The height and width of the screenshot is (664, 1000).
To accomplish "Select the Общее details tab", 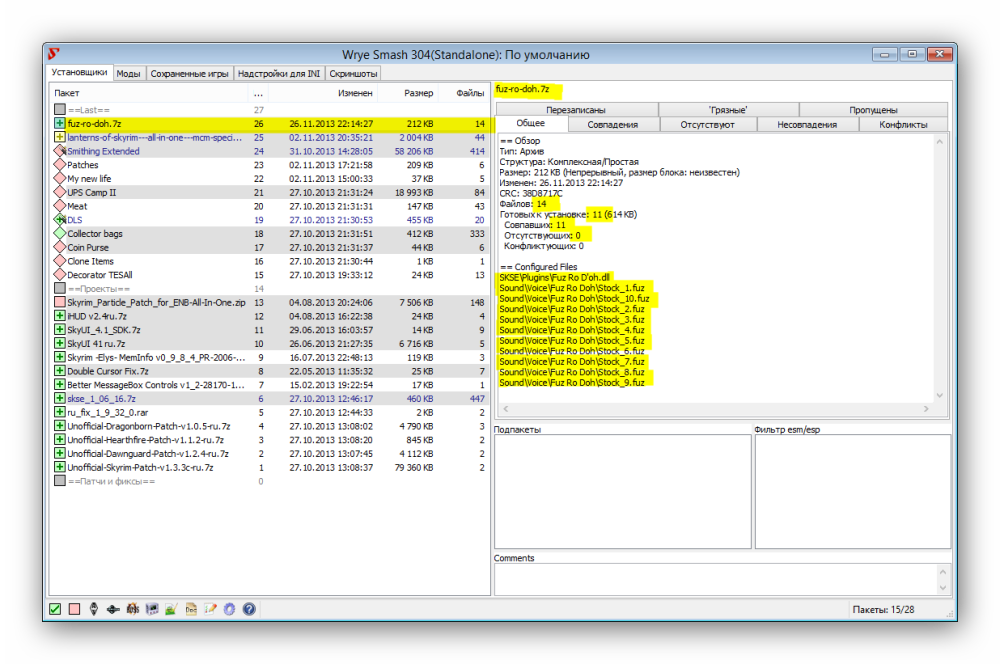I will [531, 124].
